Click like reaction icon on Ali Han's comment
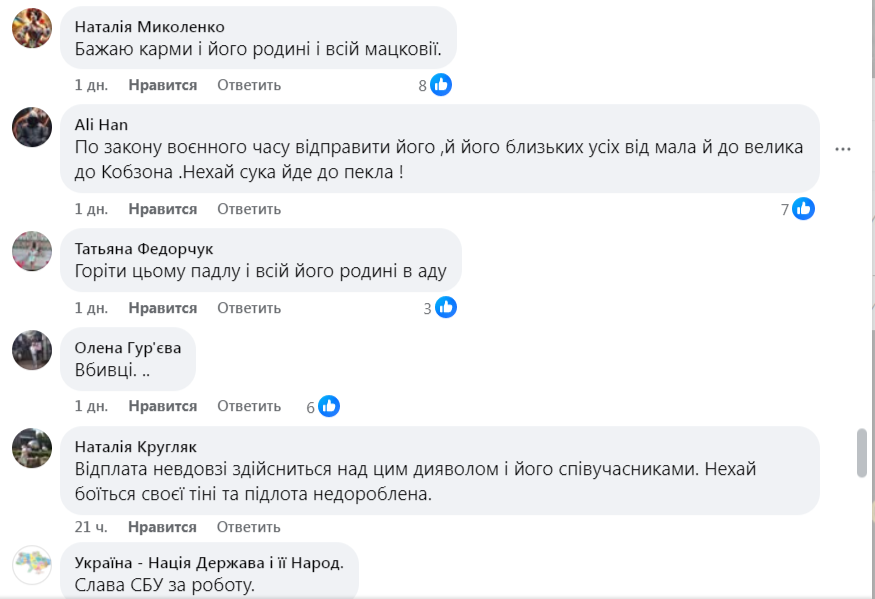This screenshot has height=599, width=875. tap(804, 209)
